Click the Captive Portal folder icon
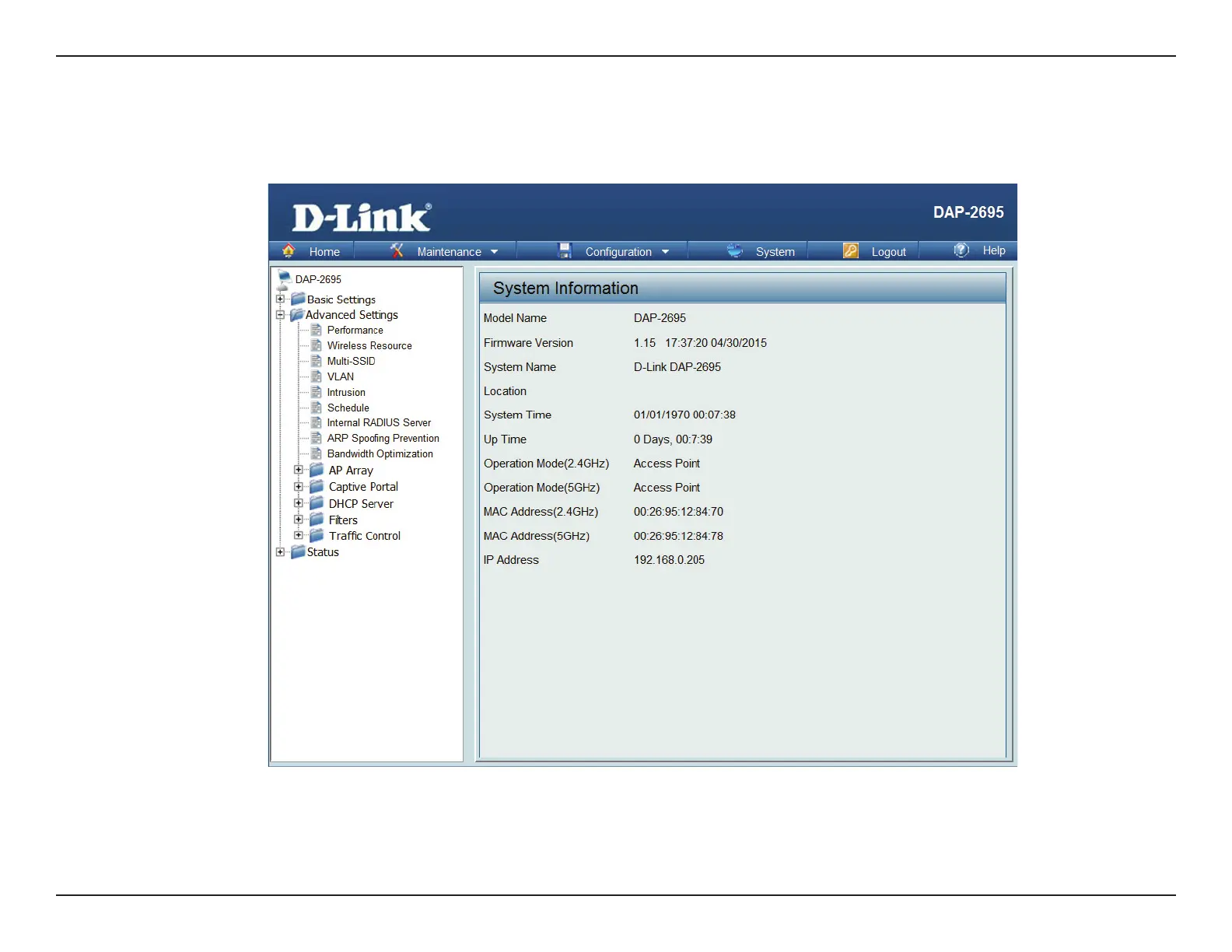Viewport: 1232px width, 952px height. [x=317, y=486]
